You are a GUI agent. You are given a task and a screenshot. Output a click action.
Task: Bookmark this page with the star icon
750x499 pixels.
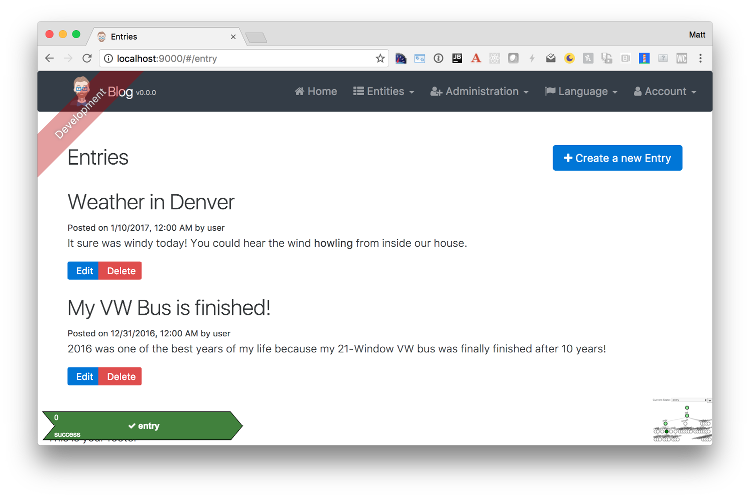[x=380, y=58]
